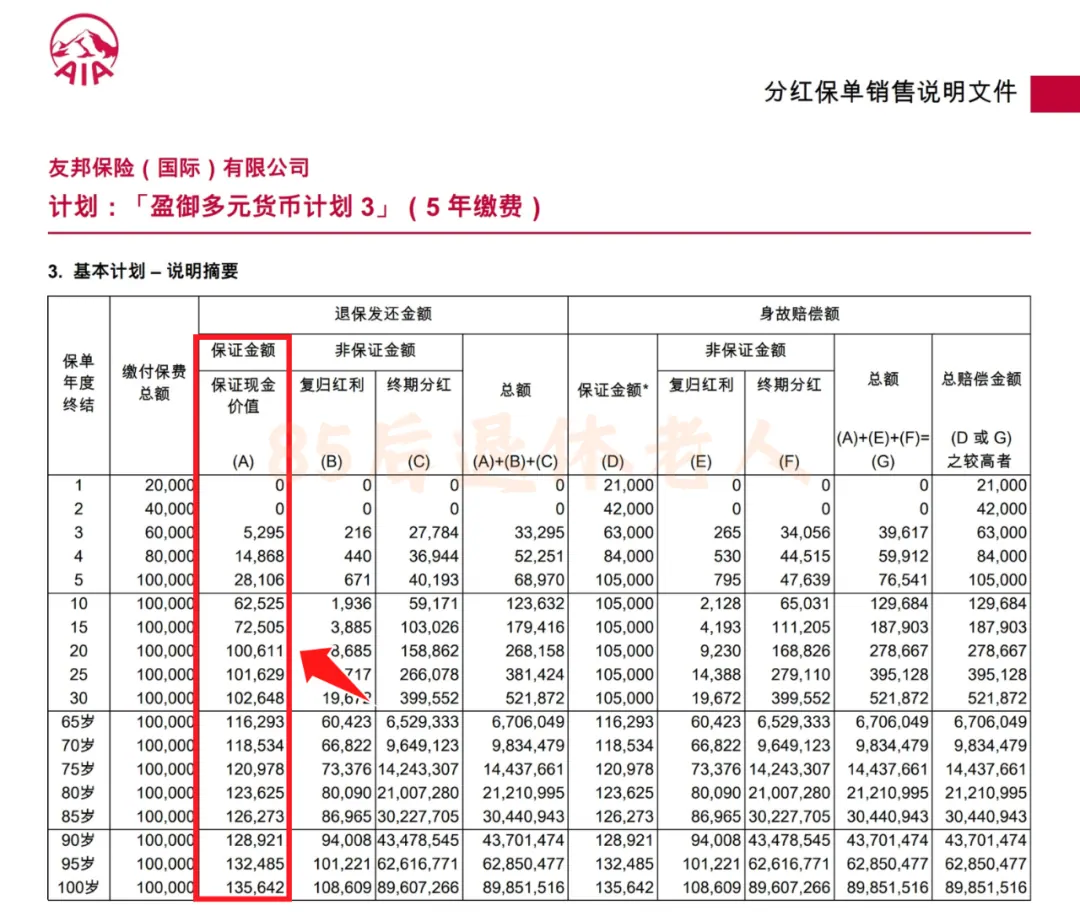Click the AIA logo
1080x916 pixels.
pos(84,50)
